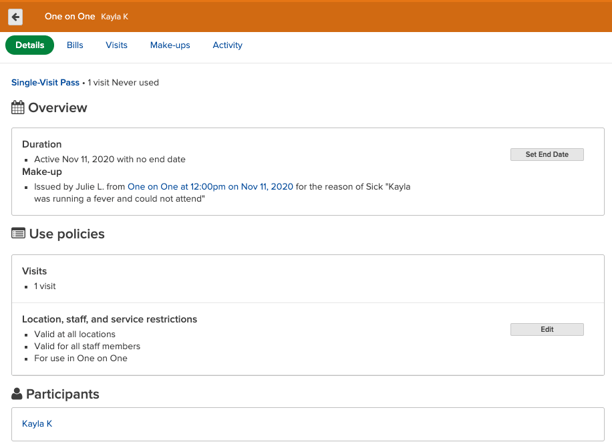Click the '1 visit Never used' status text

[x=123, y=83]
